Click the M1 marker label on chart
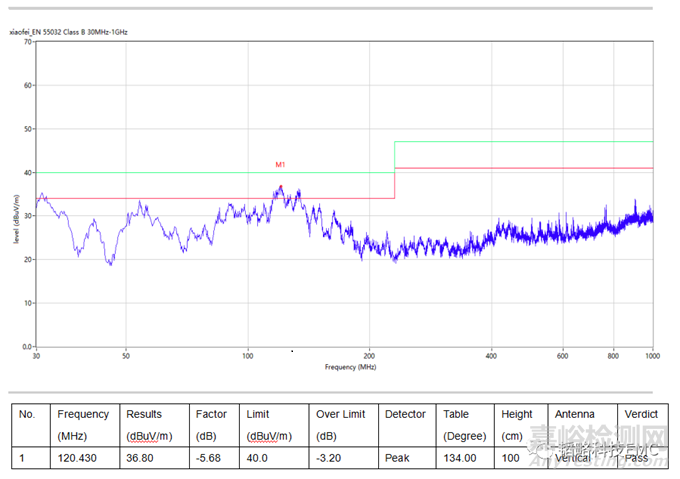The width and height of the screenshot is (680, 479). (x=281, y=164)
